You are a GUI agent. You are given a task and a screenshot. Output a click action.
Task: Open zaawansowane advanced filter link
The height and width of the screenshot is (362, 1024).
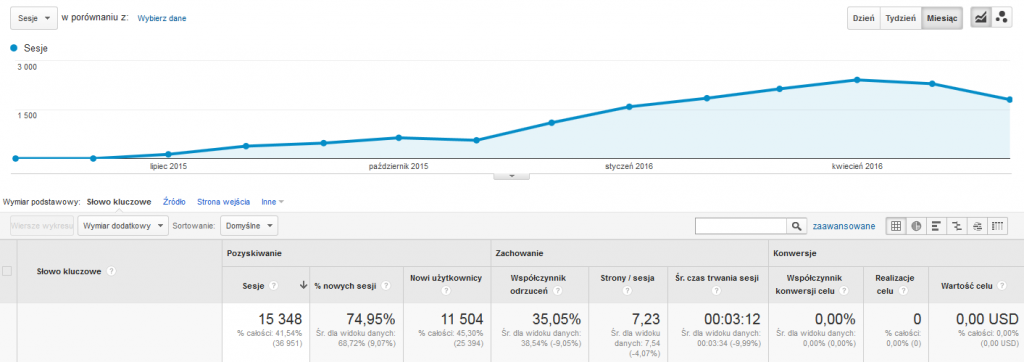click(843, 226)
